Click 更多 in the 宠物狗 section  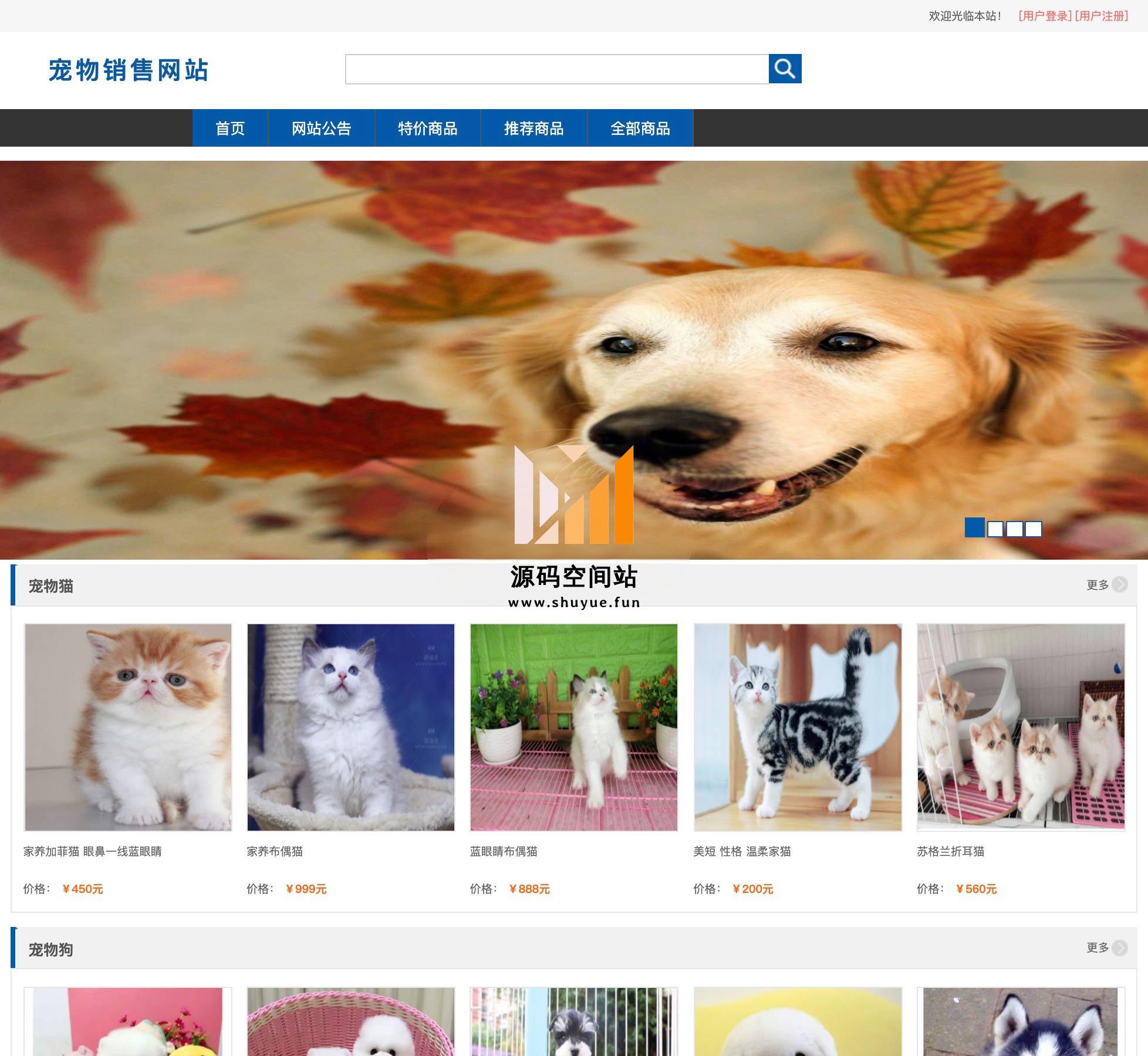pyautogui.click(x=1098, y=947)
